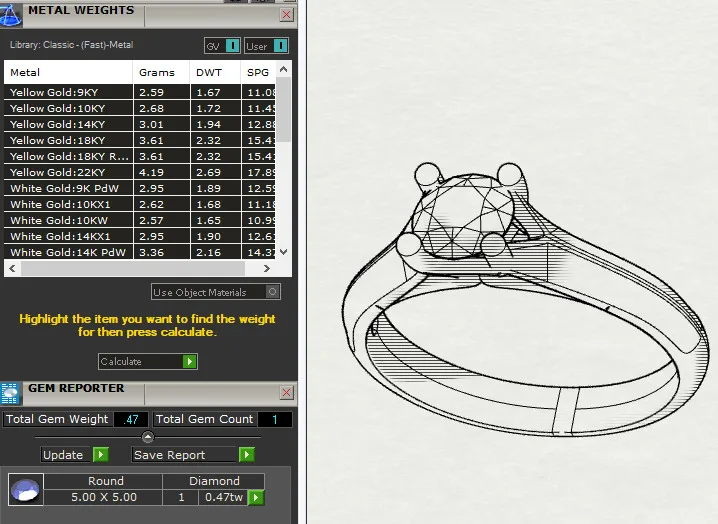Select the Yellow Gold:14KY row
718x524 pixels.
coord(140,124)
